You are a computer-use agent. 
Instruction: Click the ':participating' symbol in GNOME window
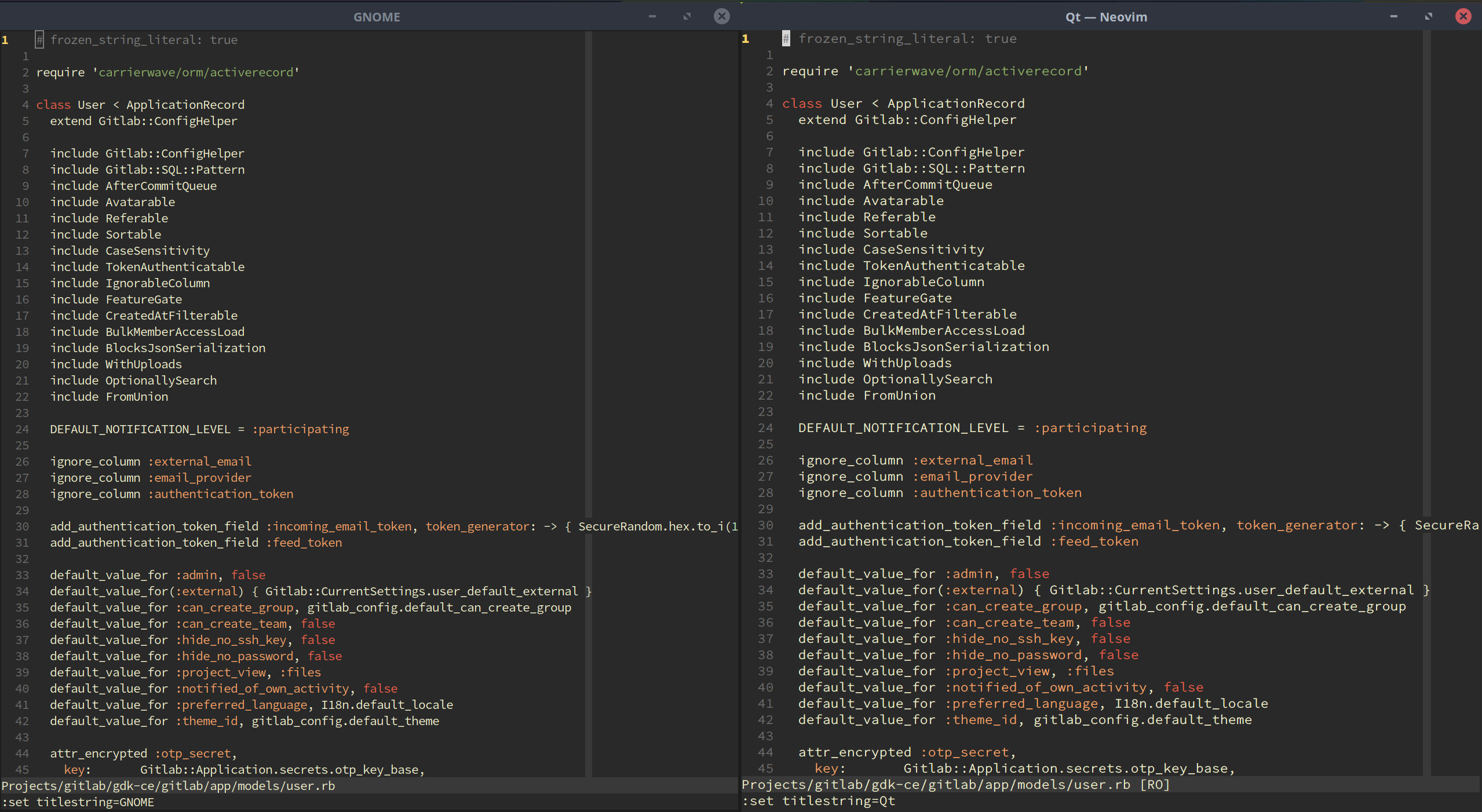pos(301,429)
